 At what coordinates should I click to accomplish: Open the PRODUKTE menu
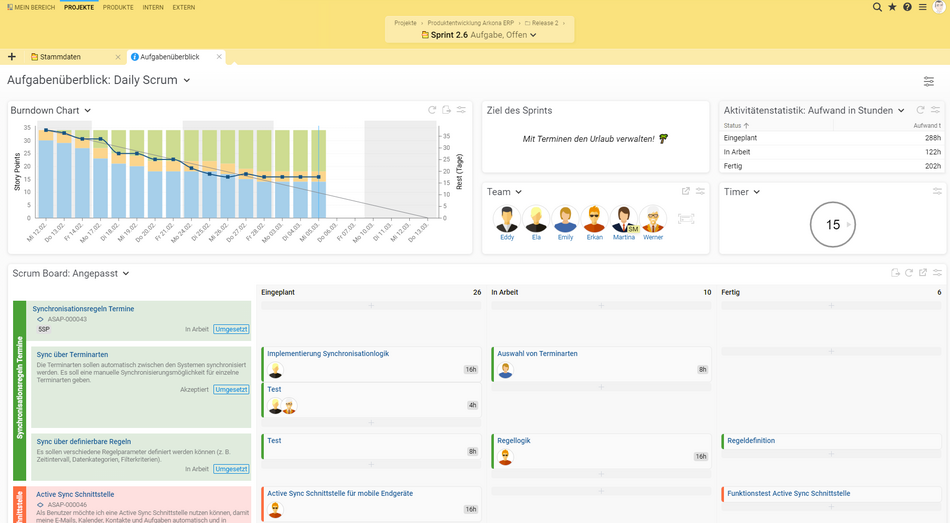click(118, 7)
